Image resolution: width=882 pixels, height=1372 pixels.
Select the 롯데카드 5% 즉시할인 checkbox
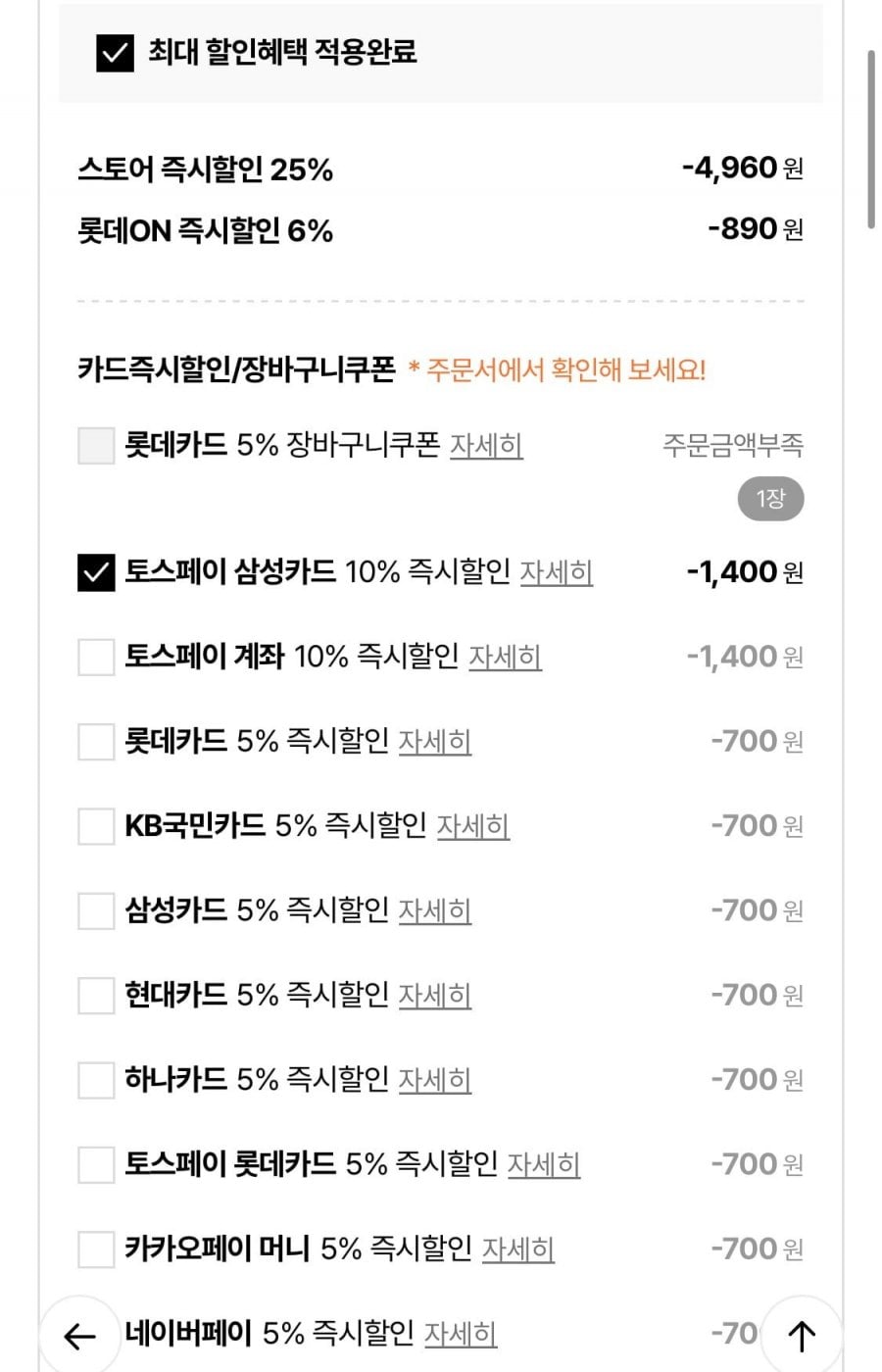tap(96, 742)
